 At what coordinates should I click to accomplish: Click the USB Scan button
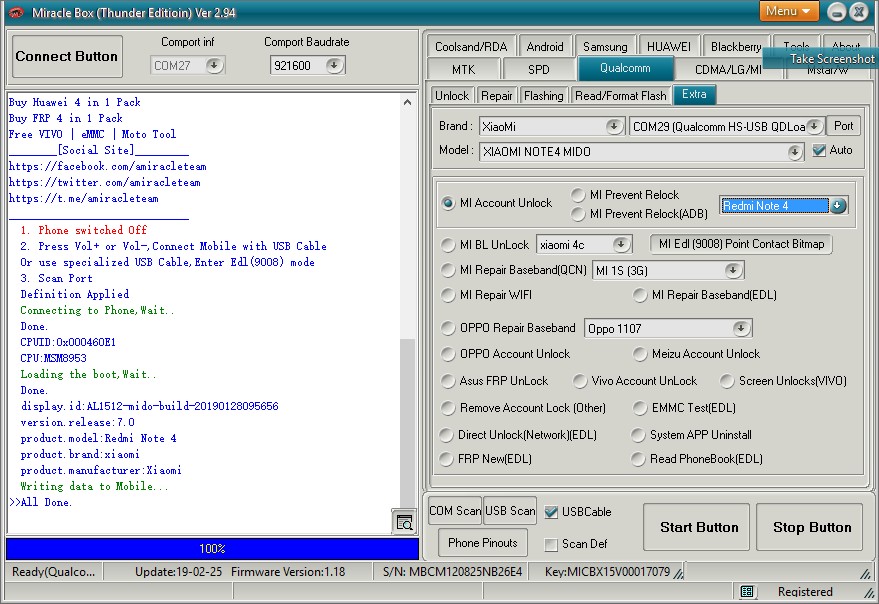point(510,511)
